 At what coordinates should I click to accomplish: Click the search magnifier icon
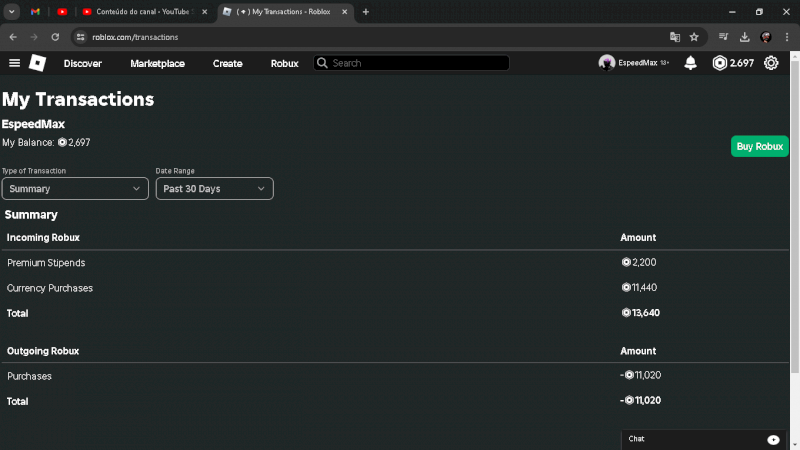click(x=322, y=63)
